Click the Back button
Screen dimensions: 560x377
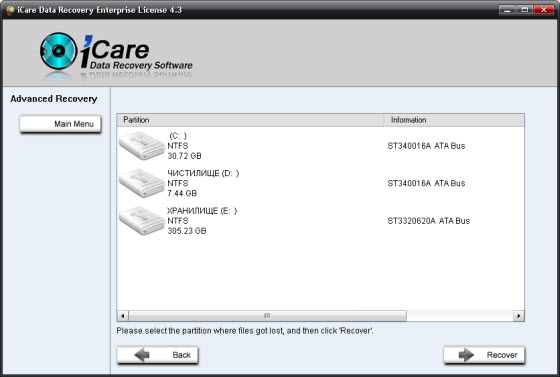point(158,355)
